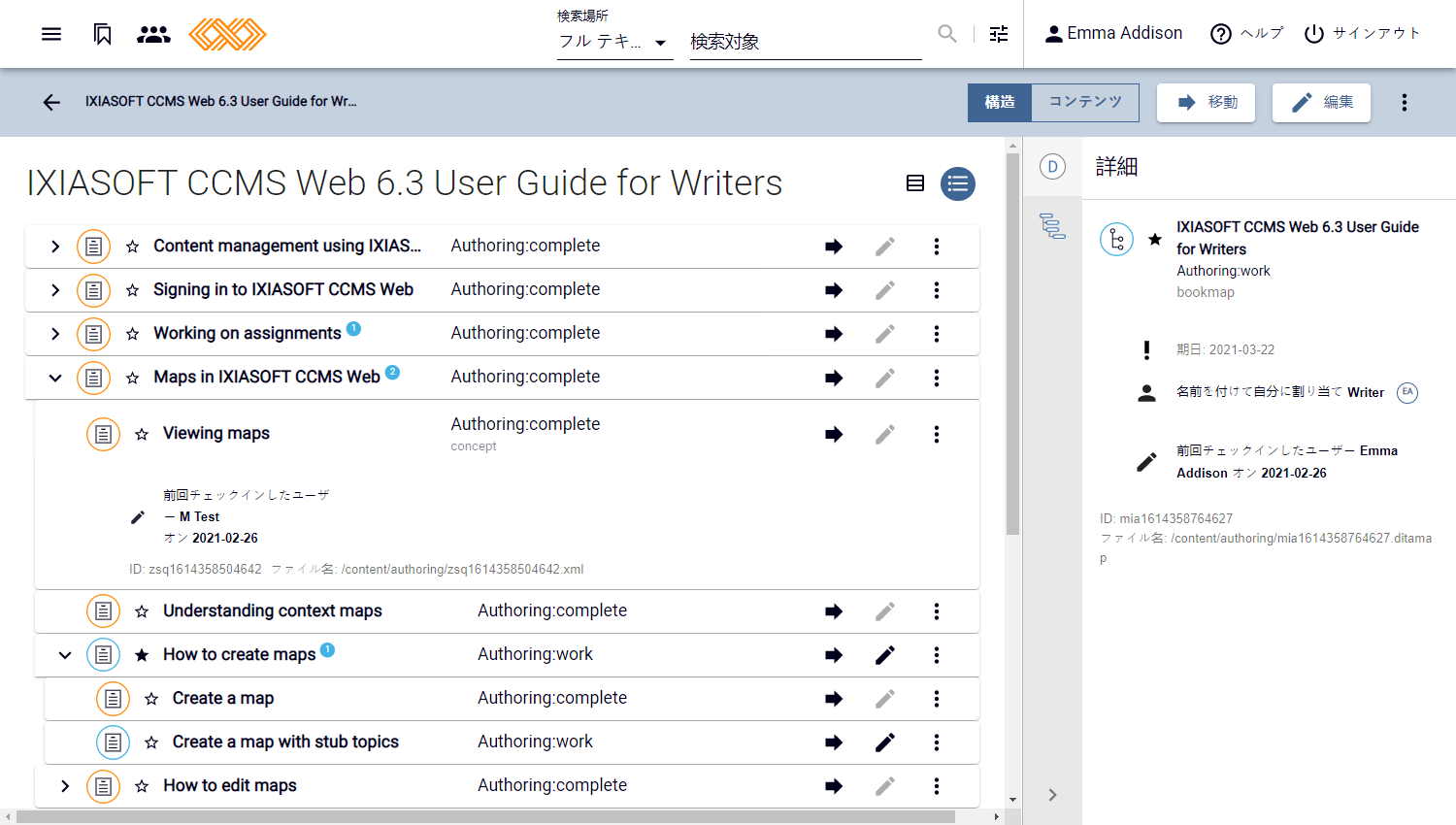Collapse the details side panel chevron
1456x825 pixels.
(1052, 795)
